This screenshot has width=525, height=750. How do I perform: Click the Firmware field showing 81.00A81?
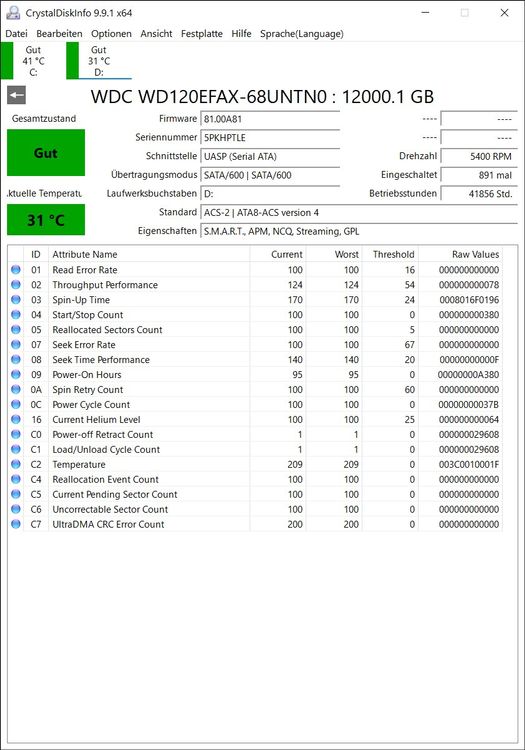(x=270, y=119)
